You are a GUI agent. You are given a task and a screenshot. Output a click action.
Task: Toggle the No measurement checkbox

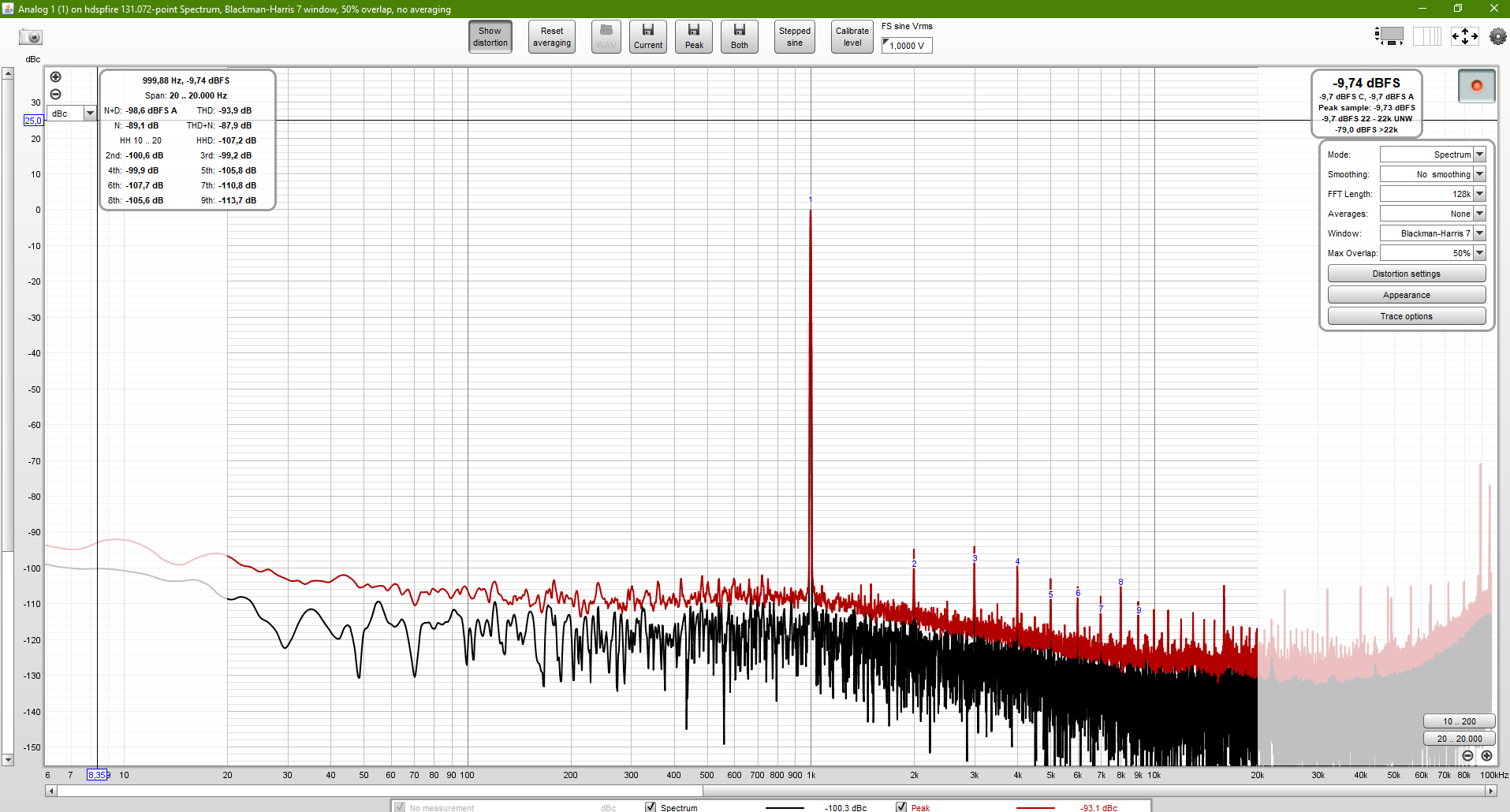pyautogui.click(x=400, y=807)
